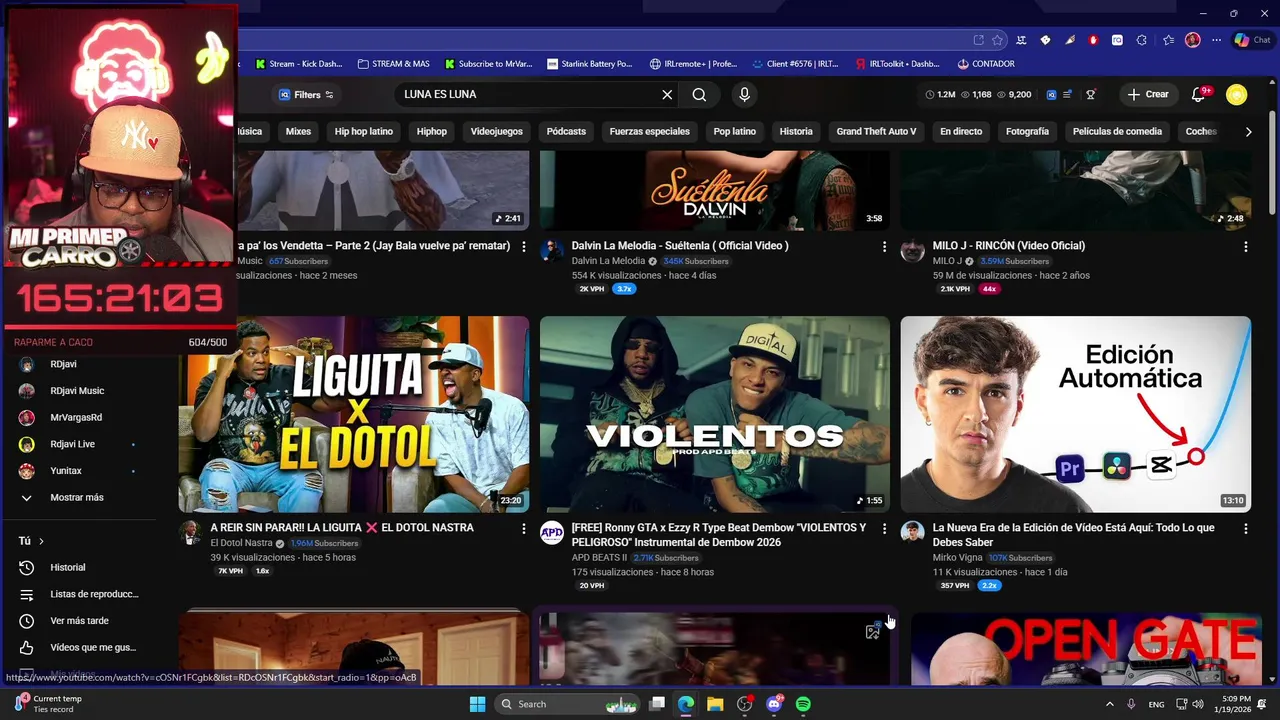The image size is (1280, 720).
Task: Open Mirko Vigna channel link
Action: pyautogui.click(x=956, y=557)
